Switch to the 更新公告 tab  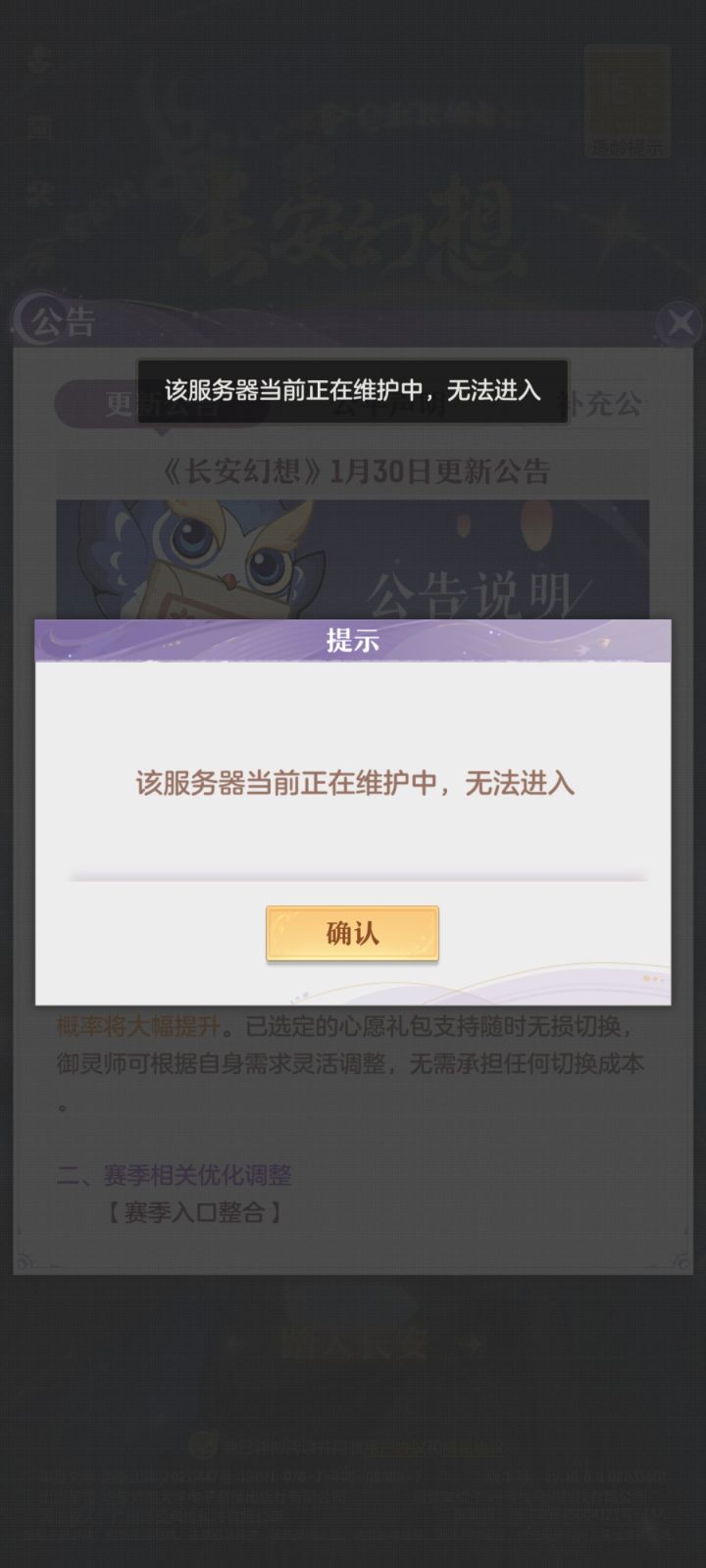pos(162,404)
